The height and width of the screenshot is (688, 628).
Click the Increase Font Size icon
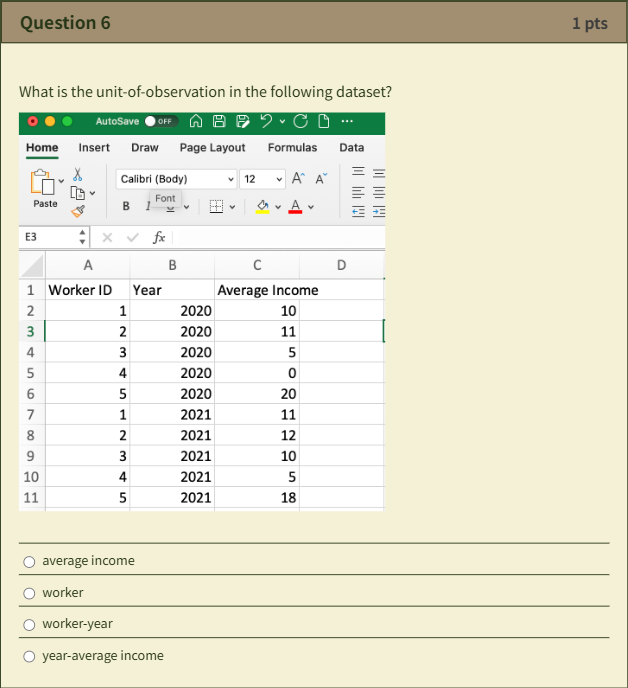[x=298, y=179]
